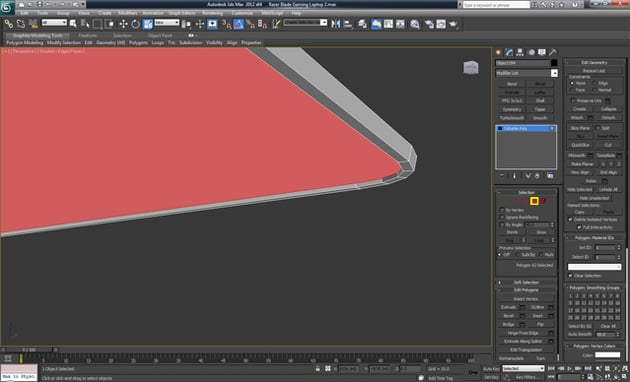Select the Select and Link tool
630x382 pixels.
click(x=9, y=24)
